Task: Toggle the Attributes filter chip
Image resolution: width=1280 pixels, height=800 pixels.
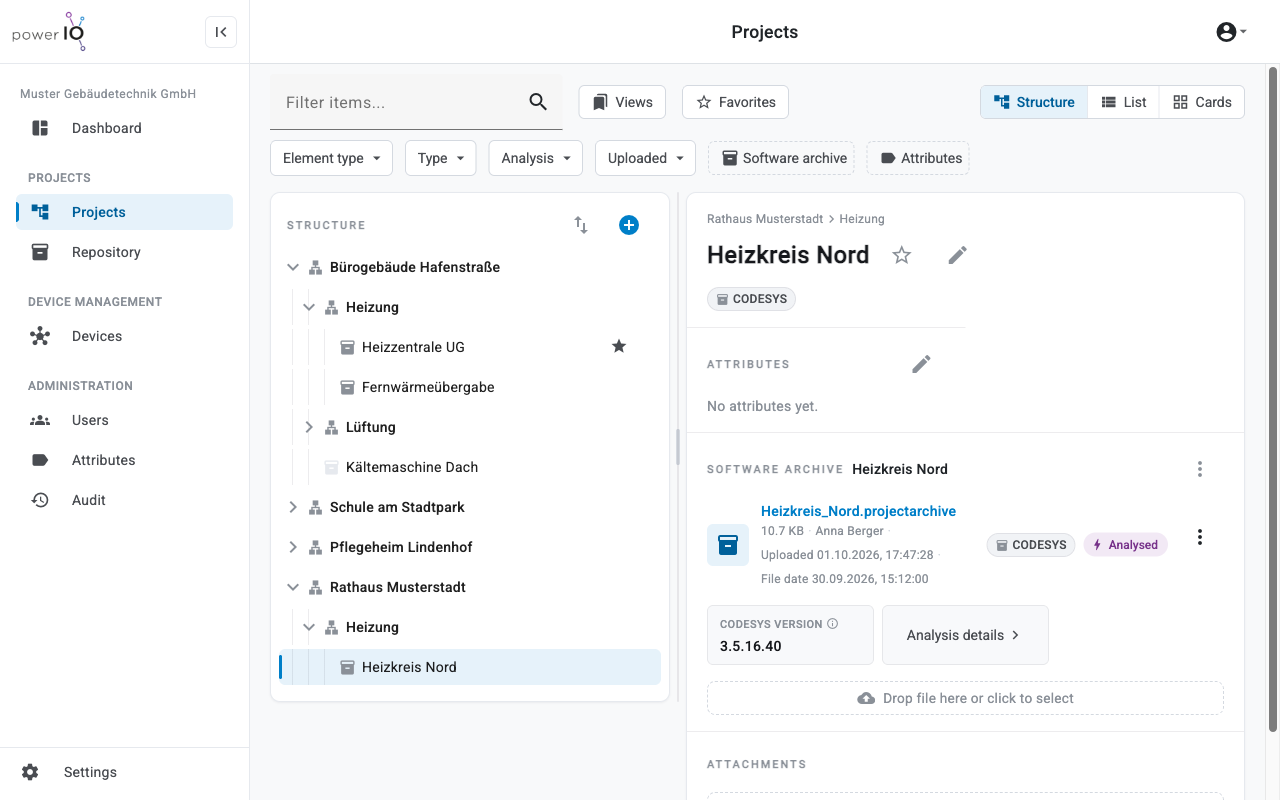Action: 918,158
